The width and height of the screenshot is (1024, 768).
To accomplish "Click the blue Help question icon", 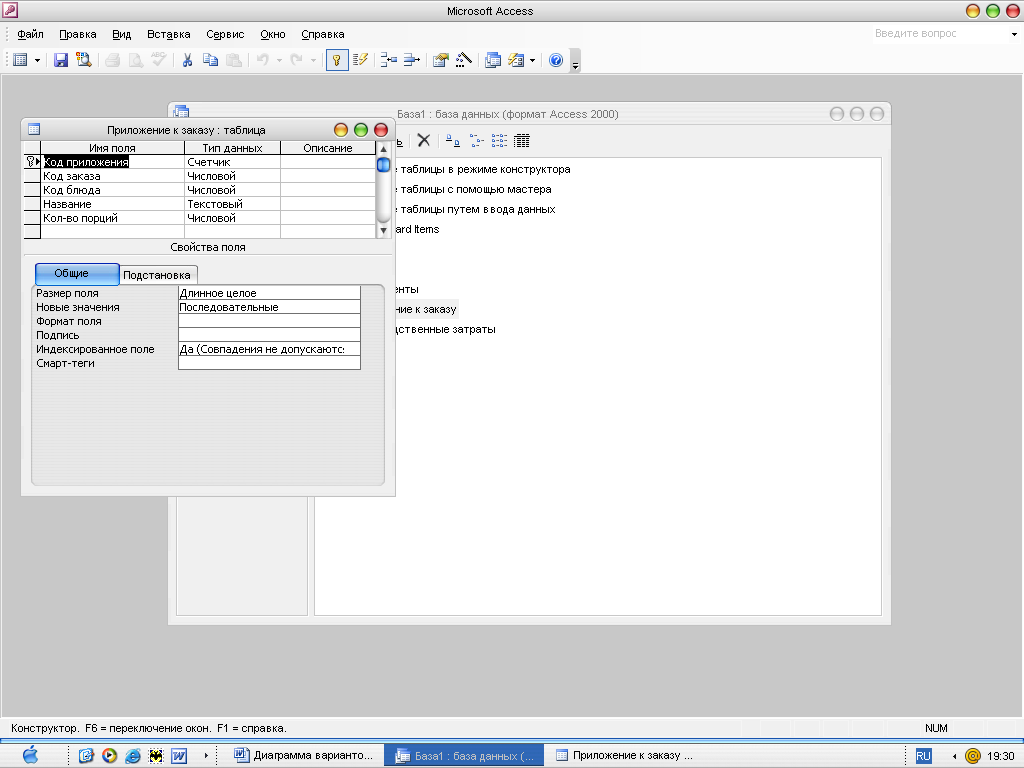I will pyautogui.click(x=556, y=60).
